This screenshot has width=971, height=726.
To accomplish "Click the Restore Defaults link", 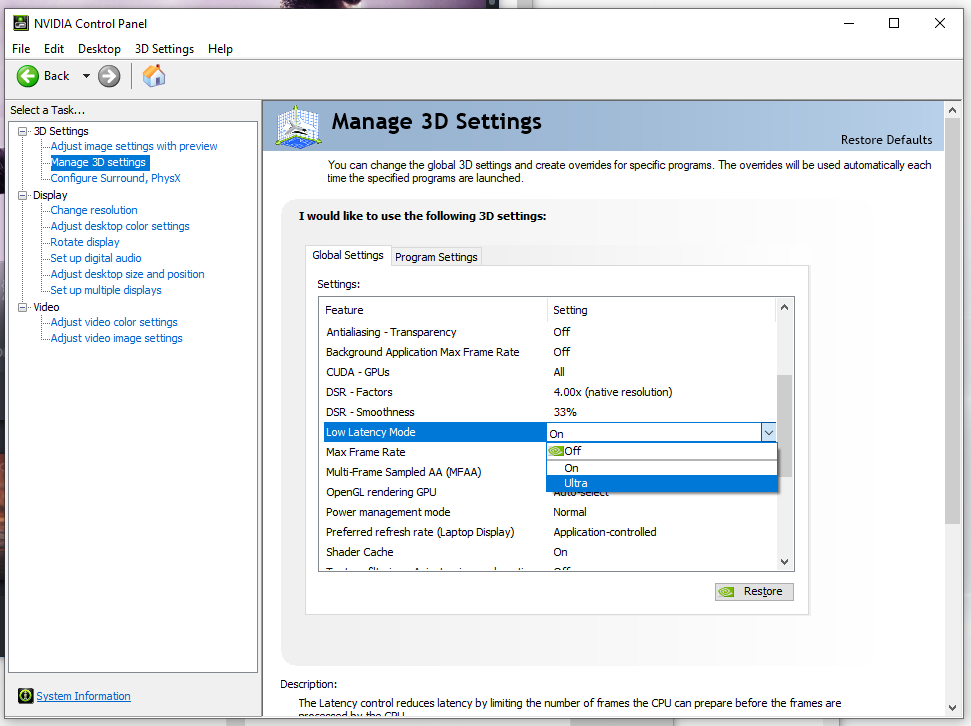I will coord(886,140).
